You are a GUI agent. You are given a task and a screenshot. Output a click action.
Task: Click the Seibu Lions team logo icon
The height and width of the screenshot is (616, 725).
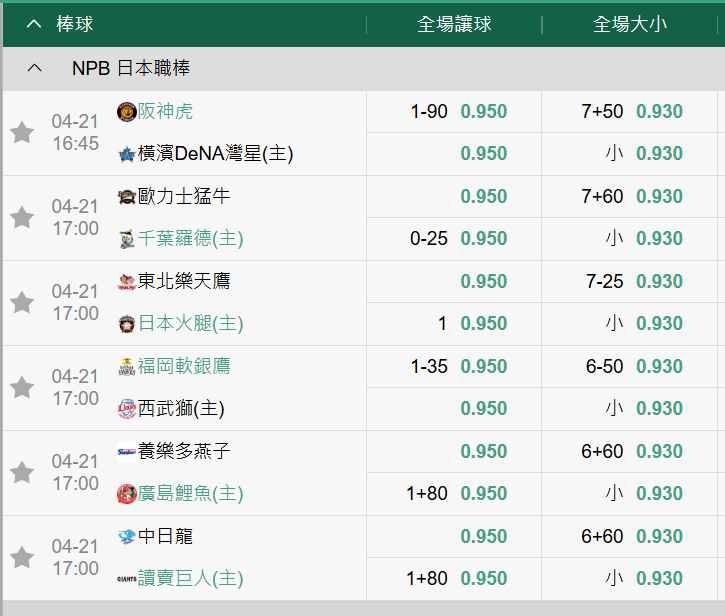coord(126,408)
